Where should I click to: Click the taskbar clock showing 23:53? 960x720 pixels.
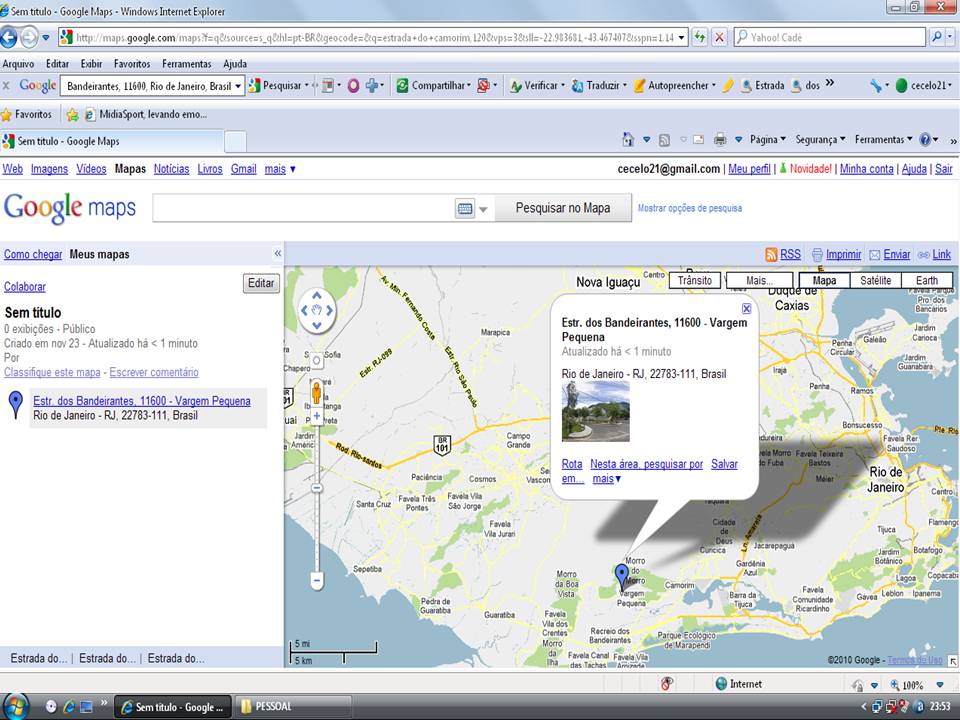pos(940,707)
